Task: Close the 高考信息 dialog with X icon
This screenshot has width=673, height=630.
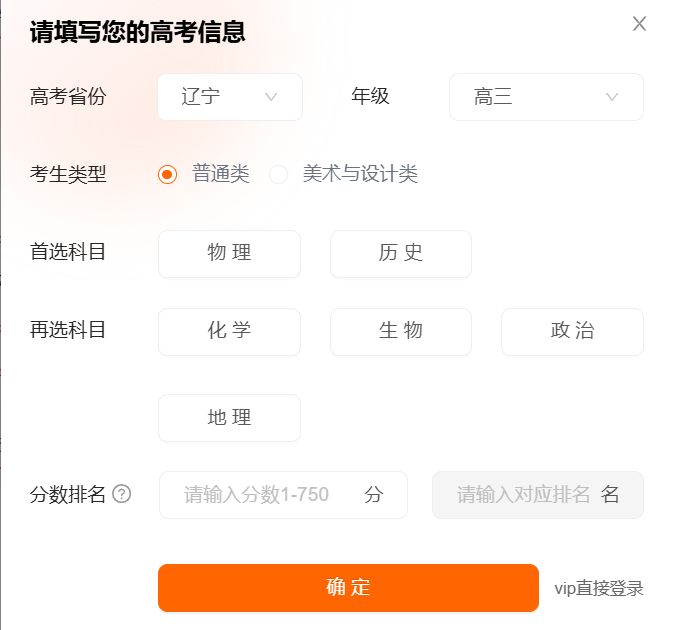Action: click(639, 24)
